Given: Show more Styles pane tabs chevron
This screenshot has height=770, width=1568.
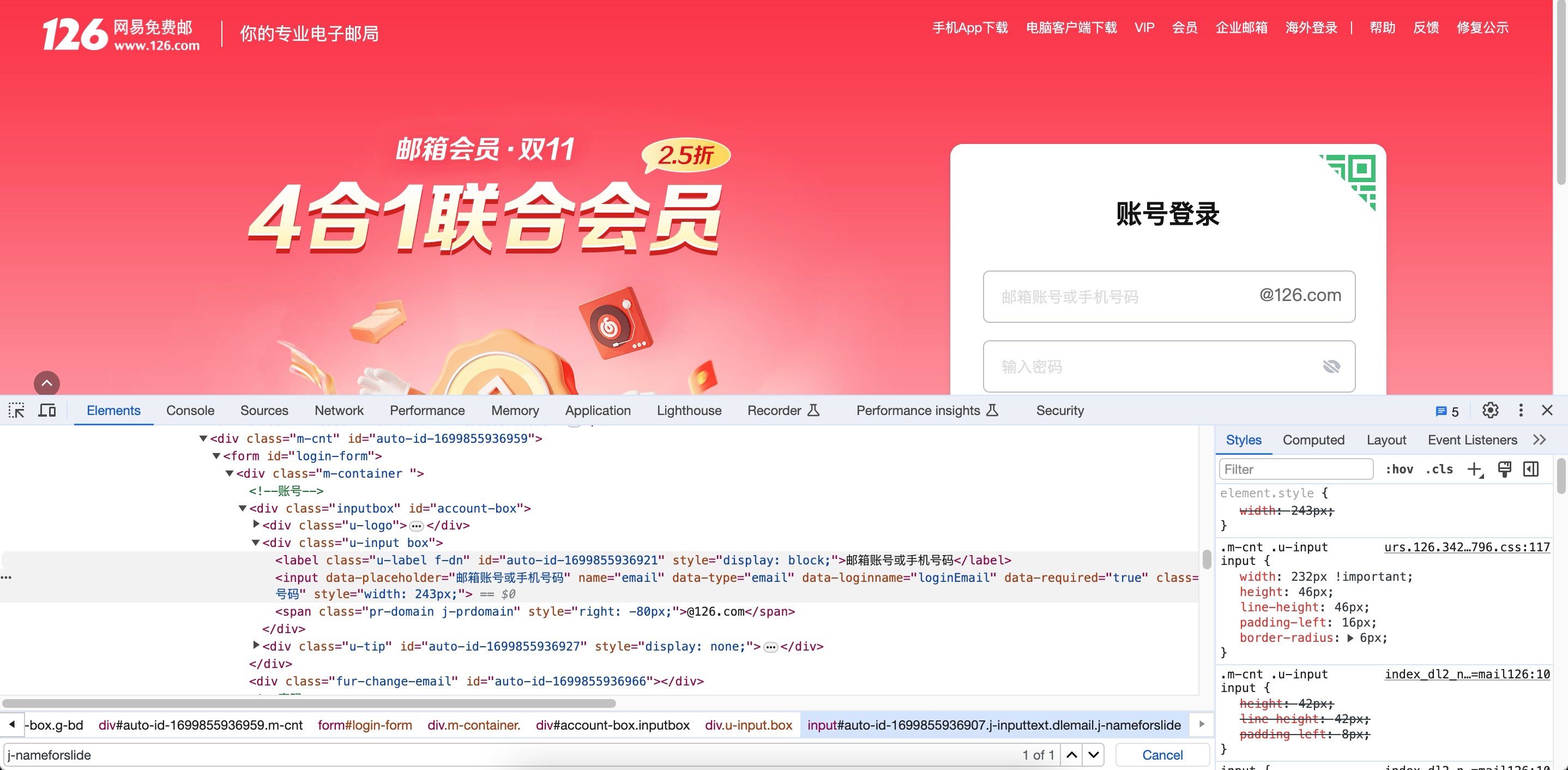Looking at the screenshot, I should click(x=1540, y=440).
